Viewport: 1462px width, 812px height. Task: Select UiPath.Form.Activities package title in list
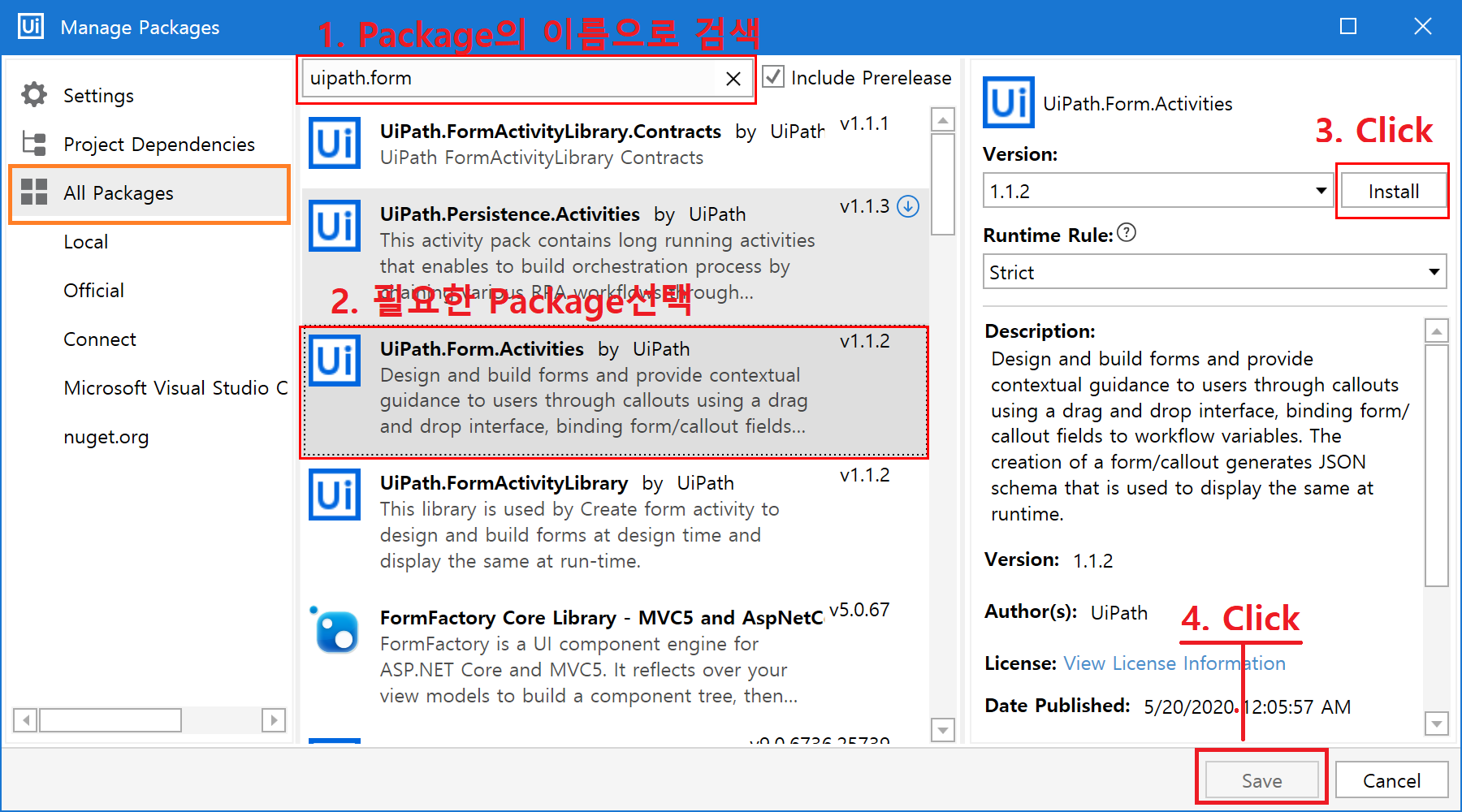[482, 349]
